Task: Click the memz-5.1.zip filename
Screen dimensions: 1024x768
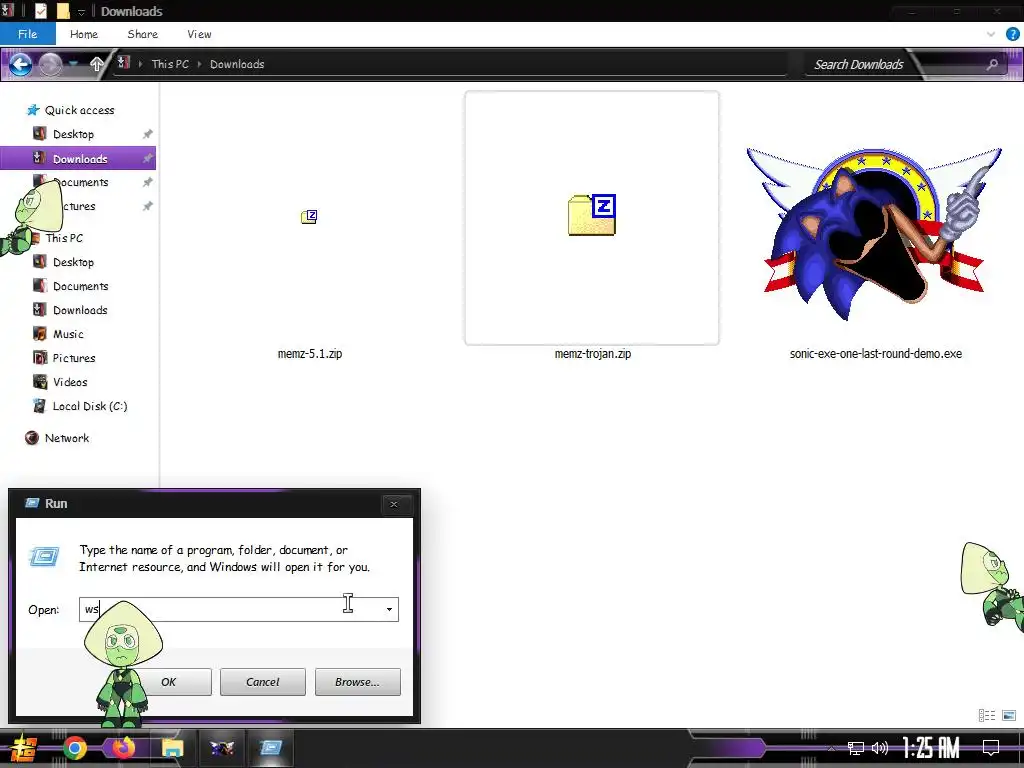Action: 310,353
